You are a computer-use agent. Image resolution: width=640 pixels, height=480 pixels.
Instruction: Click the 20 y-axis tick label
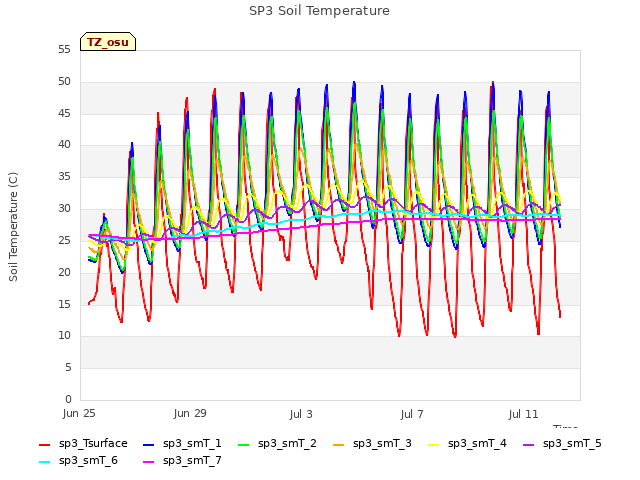pos(64,272)
